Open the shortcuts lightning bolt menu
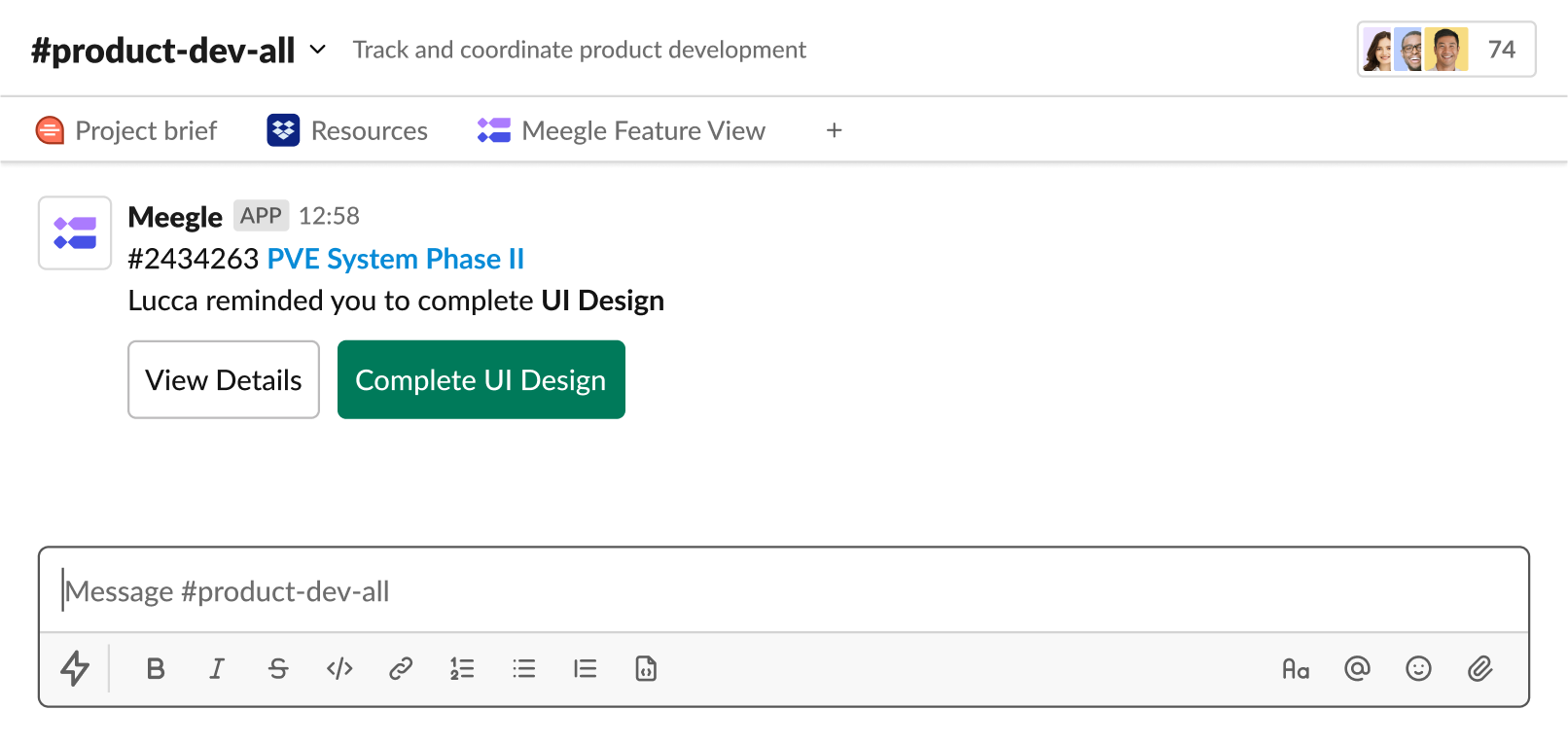The image size is (1568, 745). pos(75,669)
